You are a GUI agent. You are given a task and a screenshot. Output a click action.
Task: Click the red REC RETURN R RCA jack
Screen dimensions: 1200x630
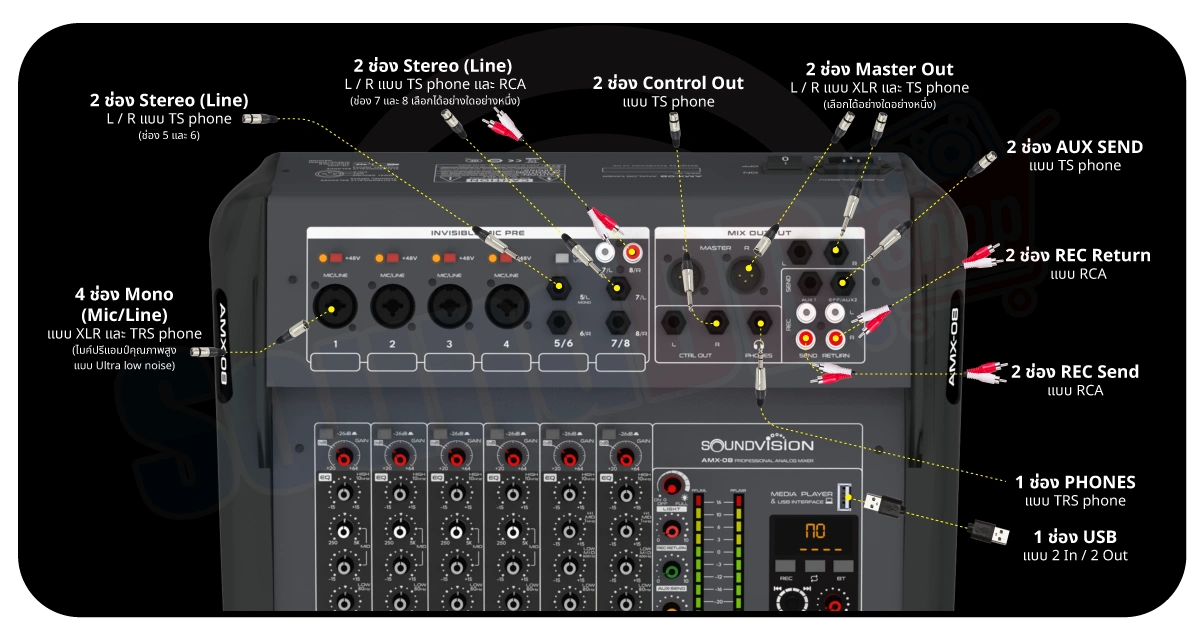tap(837, 338)
